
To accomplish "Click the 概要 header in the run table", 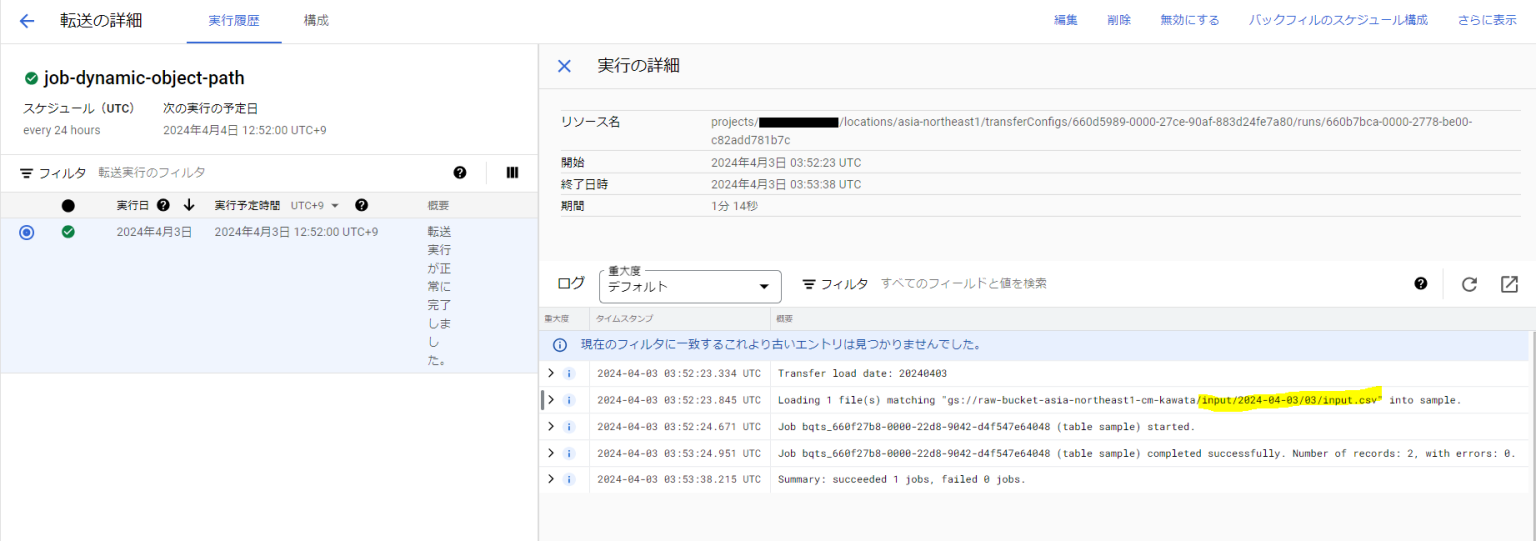I will 438,205.
